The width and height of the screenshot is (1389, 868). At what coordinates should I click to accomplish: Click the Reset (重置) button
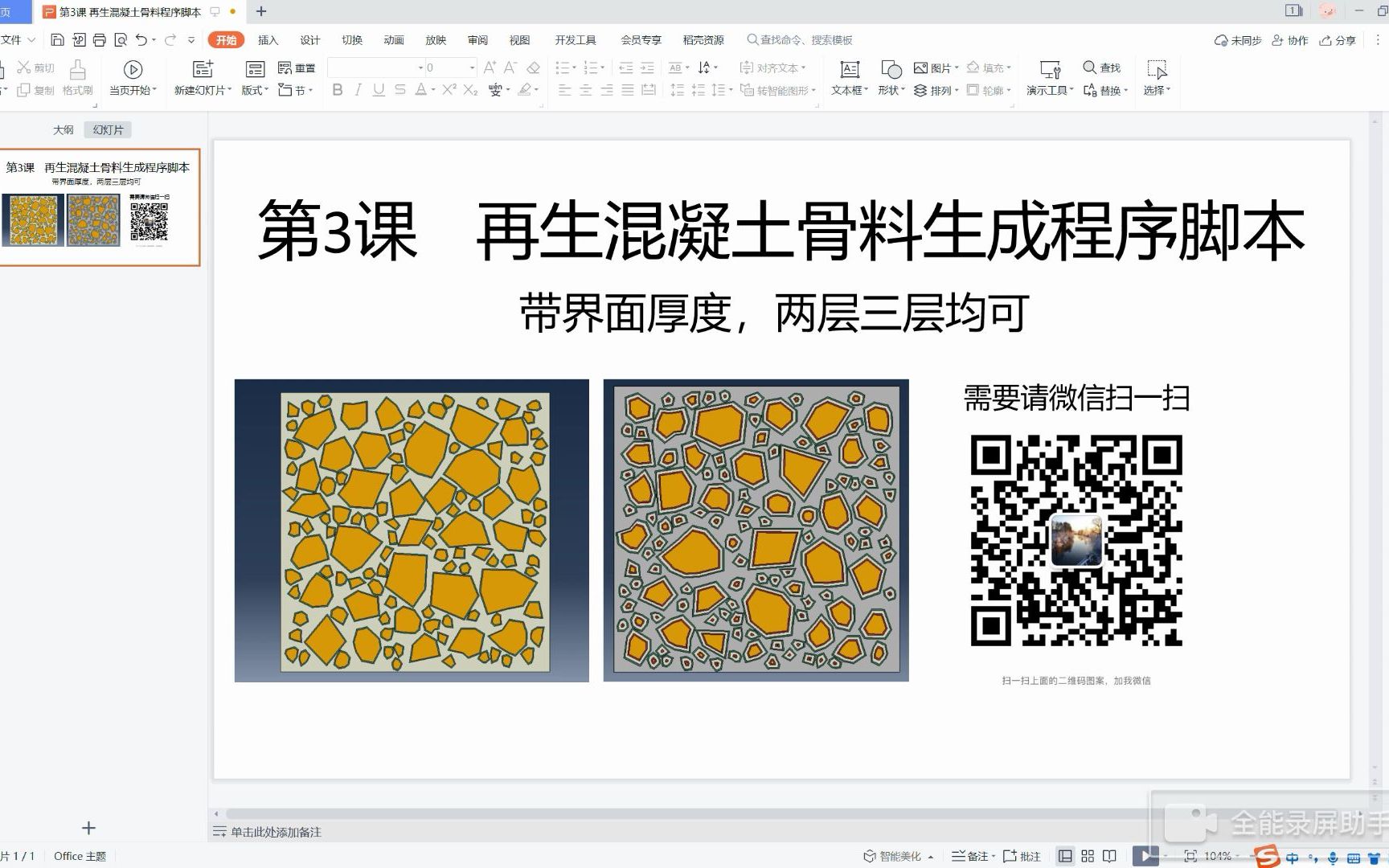pos(297,68)
